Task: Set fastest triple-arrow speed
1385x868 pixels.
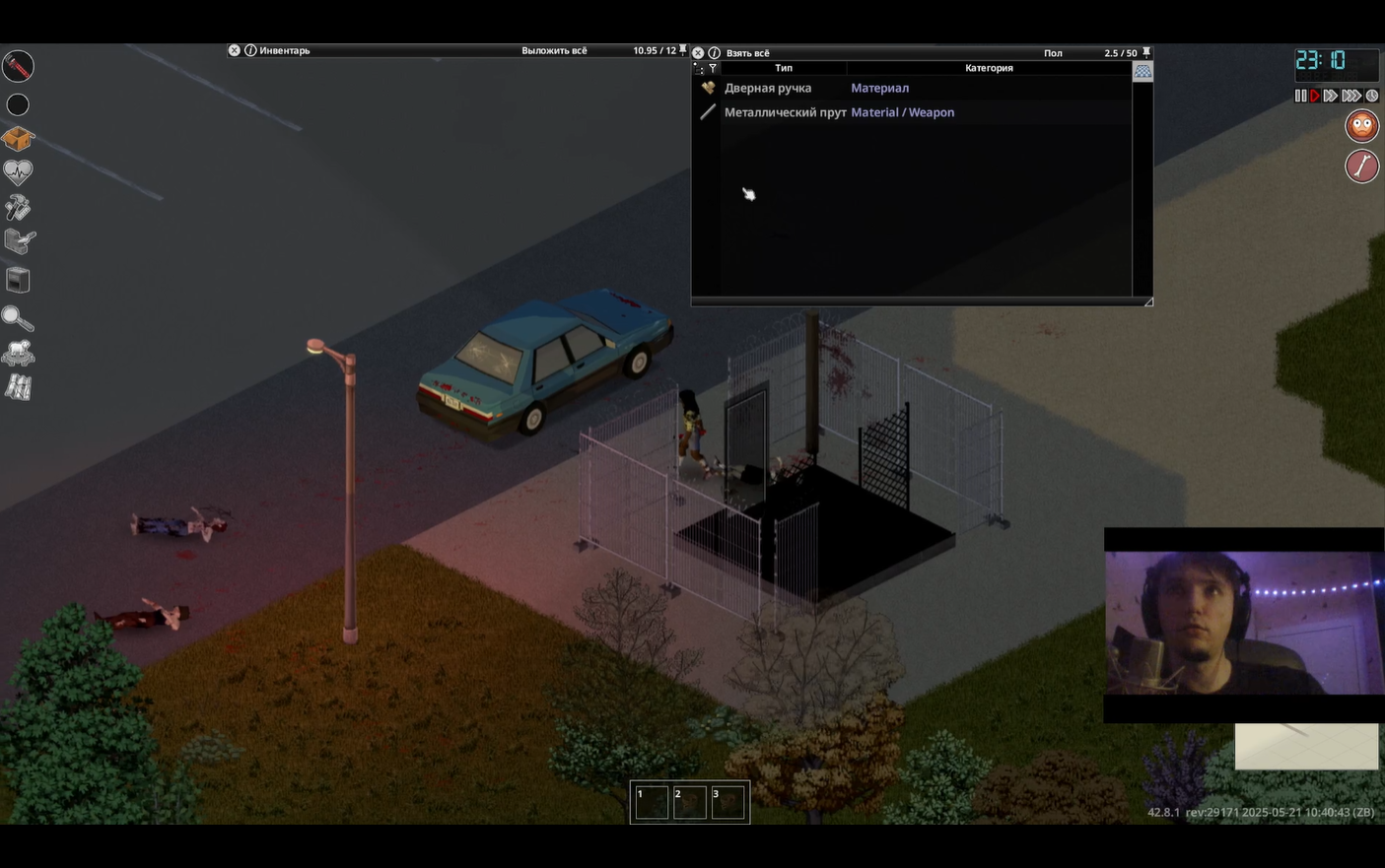Action: [1351, 96]
